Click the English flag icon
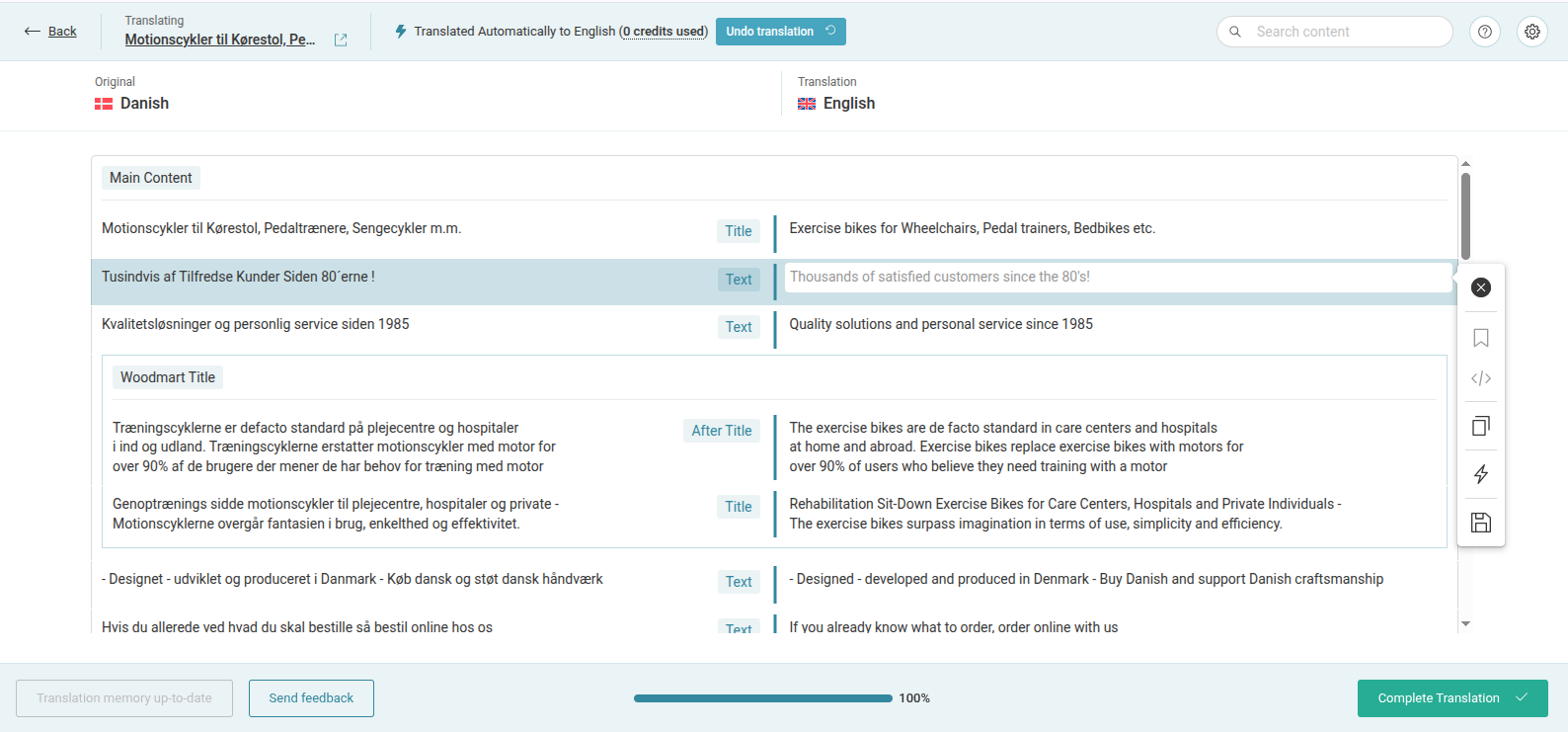Screen dimensions: 1568x732 tap(807, 104)
